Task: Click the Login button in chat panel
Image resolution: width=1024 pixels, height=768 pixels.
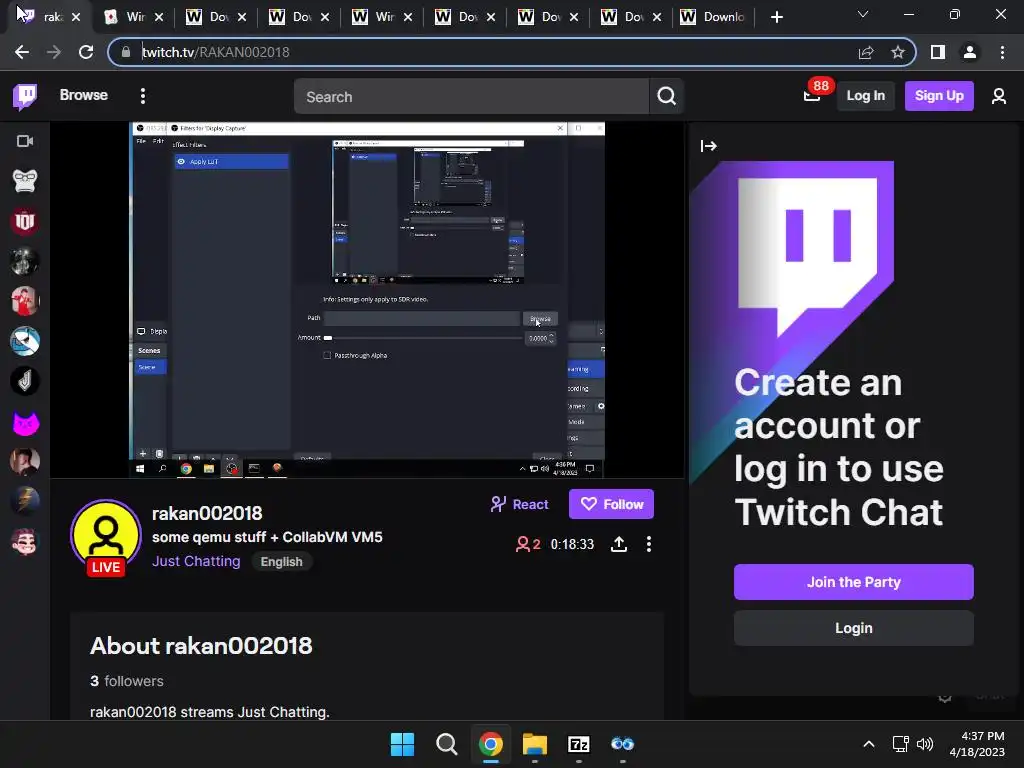Action: [x=854, y=628]
